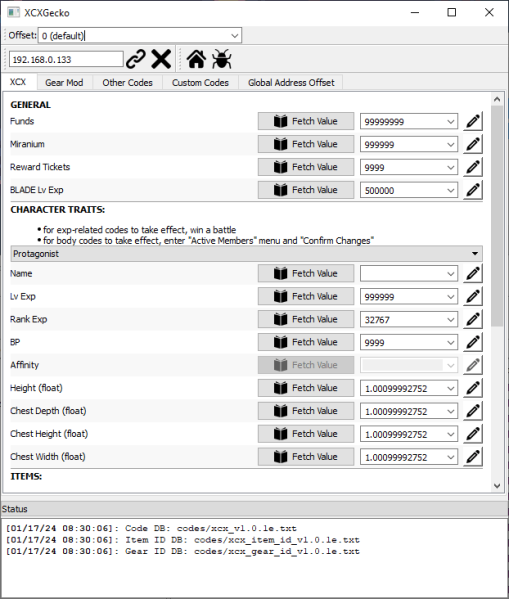Fetch Value for BLADE Lv Exp
The width and height of the screenshot is (509, 599).
point(306,190)
